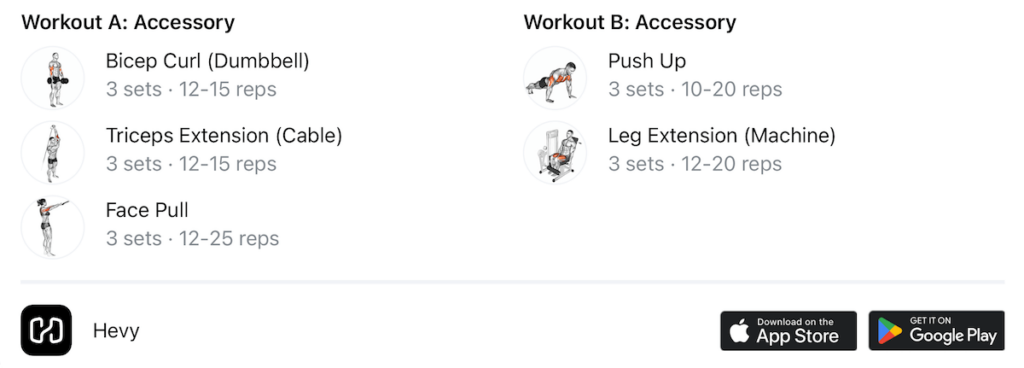Image resolution: width=1024 pixels, height=368 pixels.
Task: Click the Workout B: Accessory heading
Action: click(630, 22)
